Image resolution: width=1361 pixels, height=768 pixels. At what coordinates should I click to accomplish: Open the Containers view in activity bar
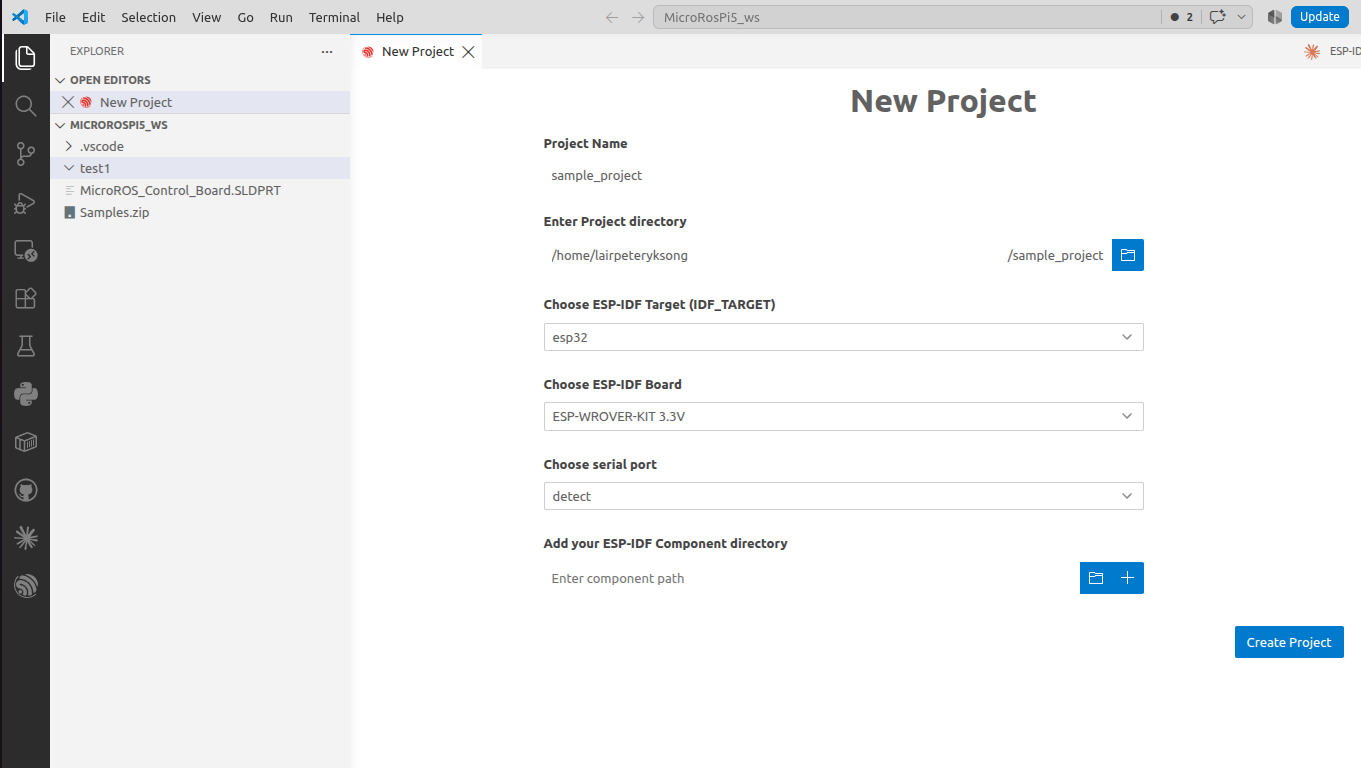click(25, 442)
